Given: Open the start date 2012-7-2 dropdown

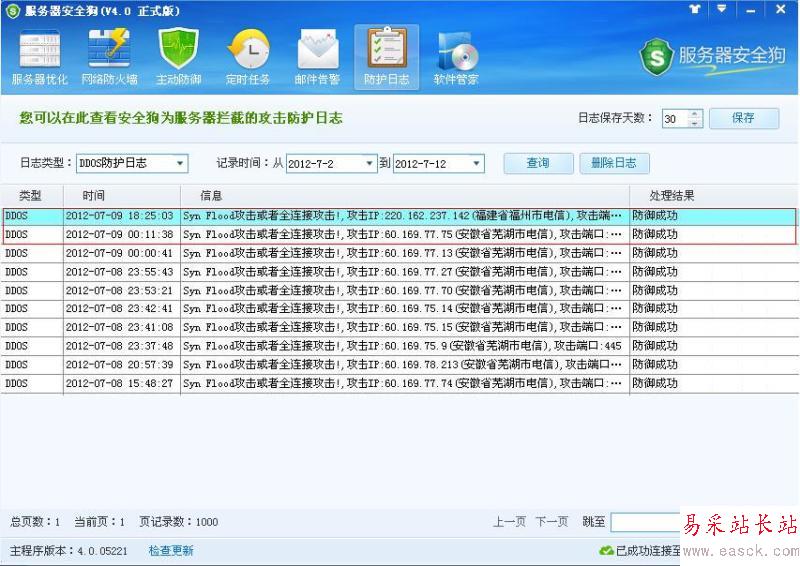Looking at the screenshot, I should pos(331,163).
